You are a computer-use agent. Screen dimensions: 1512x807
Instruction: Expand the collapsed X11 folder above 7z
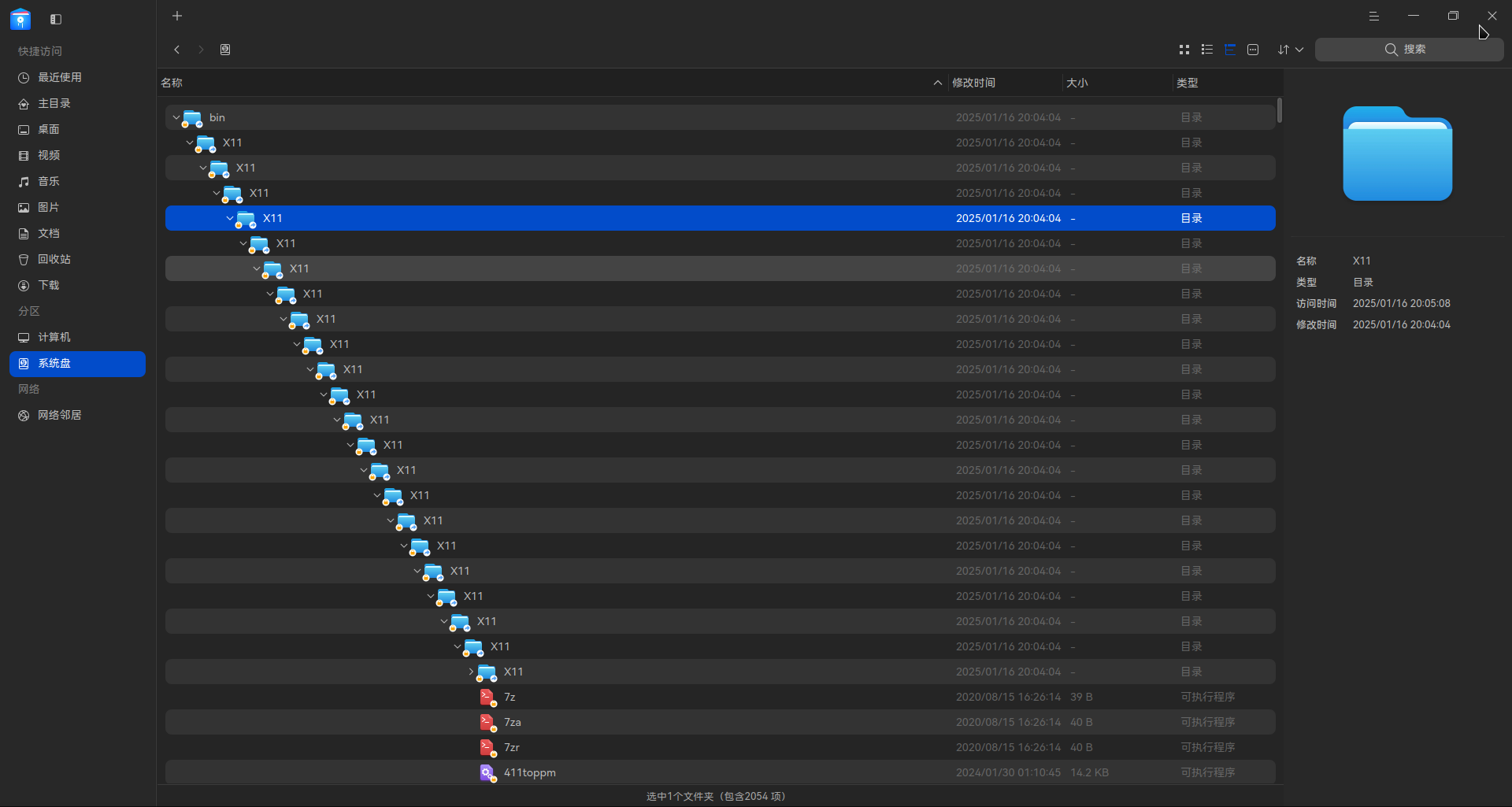471,672
